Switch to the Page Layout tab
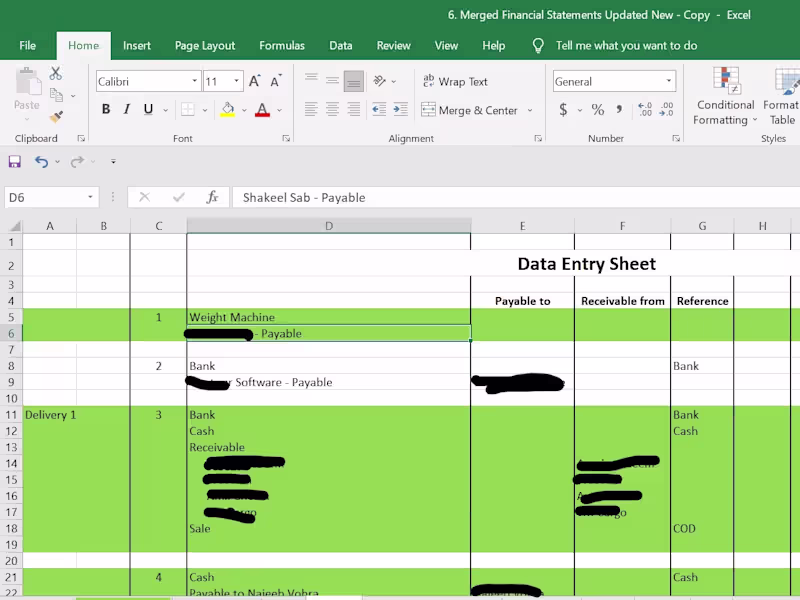This screenshot has height=600, width=800. click(x=205, y=45)
